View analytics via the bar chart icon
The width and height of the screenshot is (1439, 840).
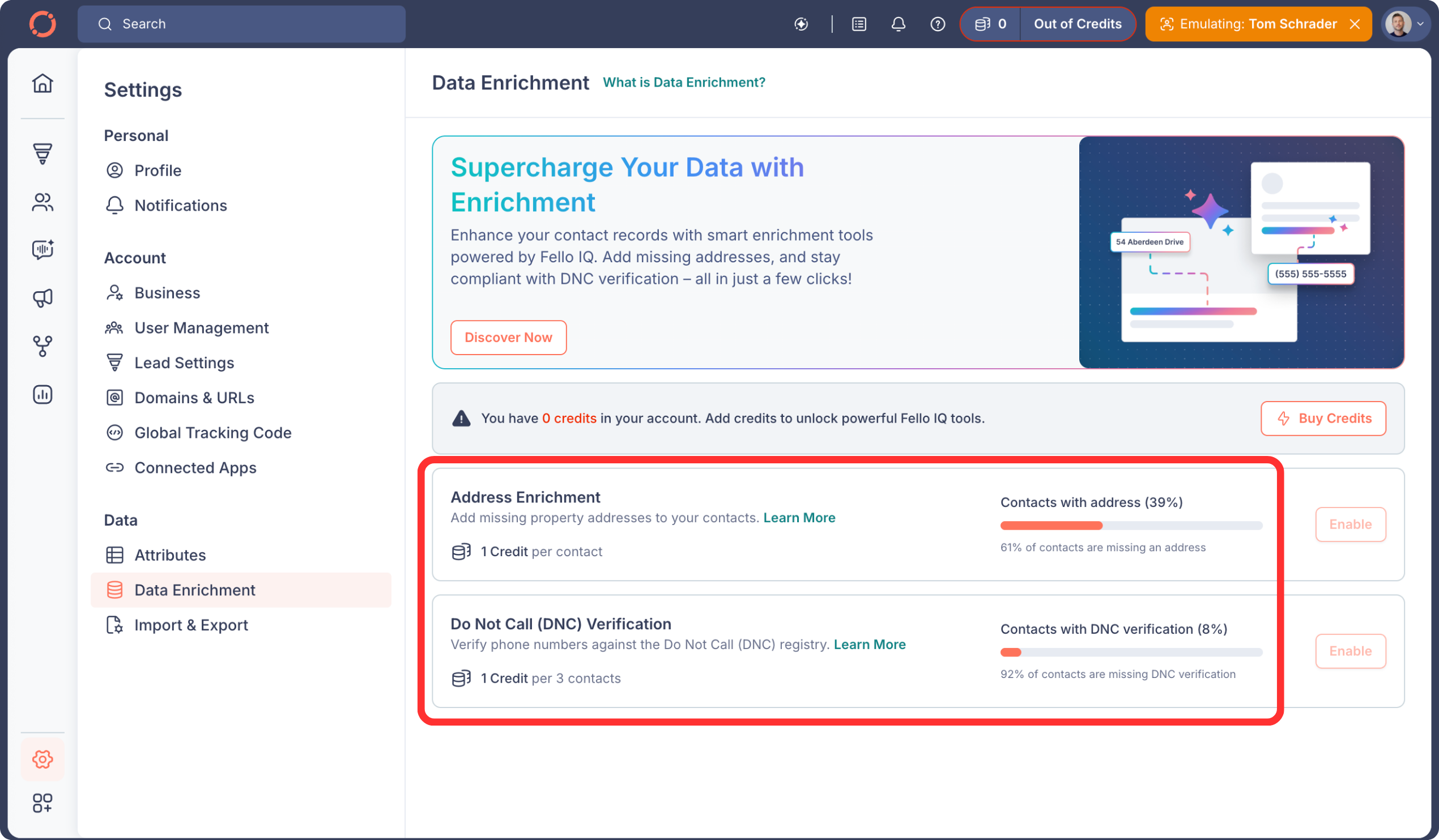tap(43, 394)
